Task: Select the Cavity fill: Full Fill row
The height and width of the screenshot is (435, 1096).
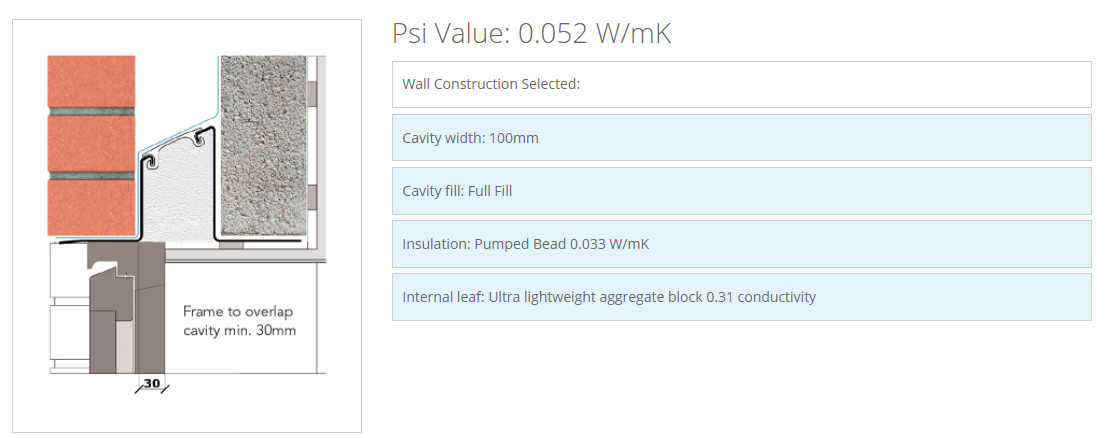Action: [x=741, y=191]
